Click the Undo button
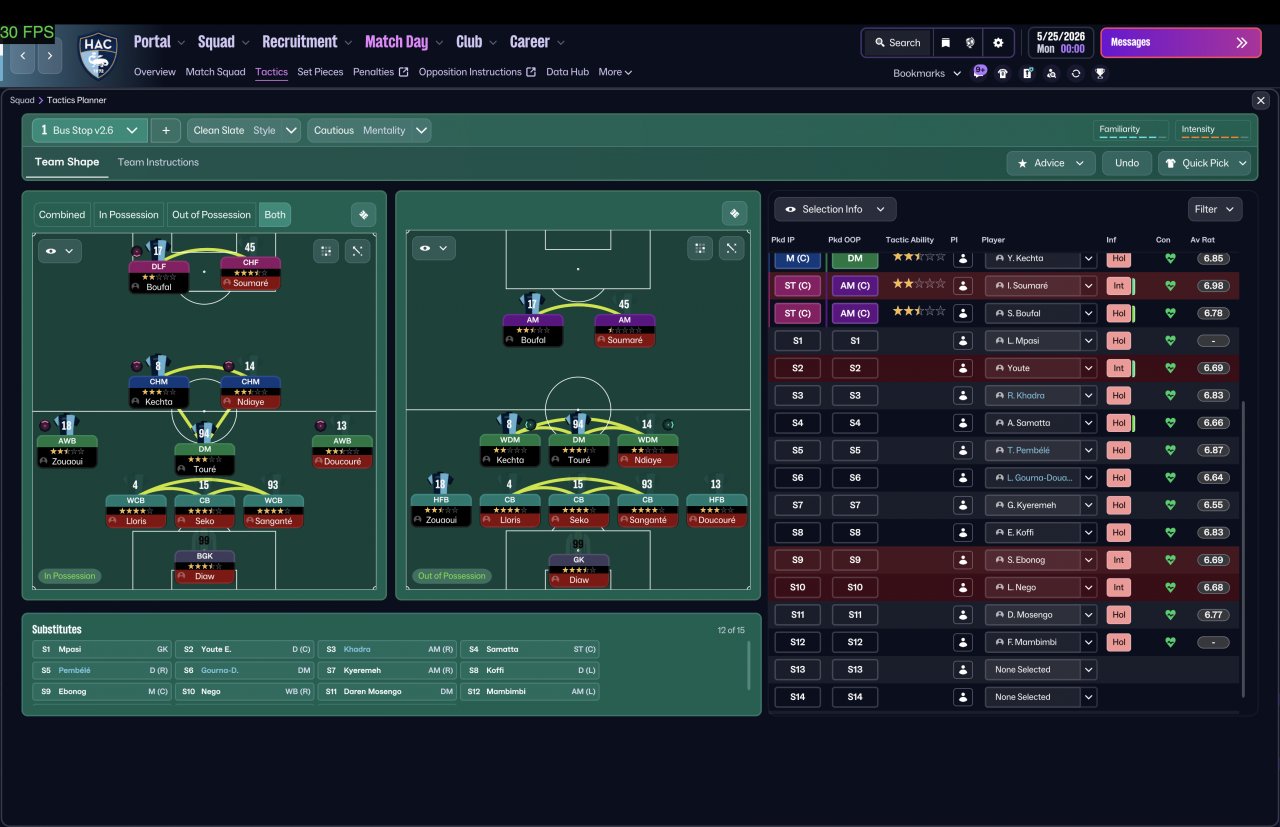The height and width of the screenshot is (827, 1280). point(1127,163)
